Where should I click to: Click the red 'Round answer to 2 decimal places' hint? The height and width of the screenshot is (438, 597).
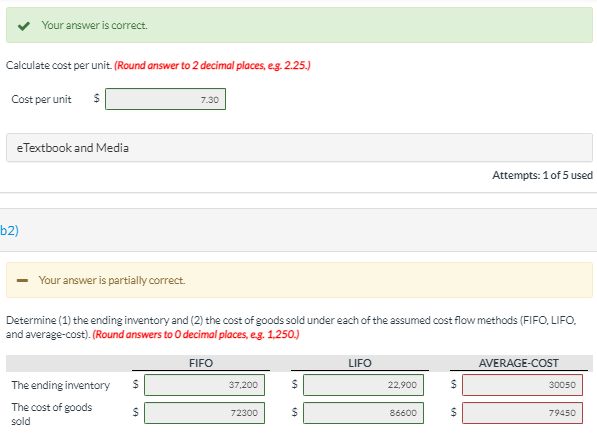click(212, 66)
